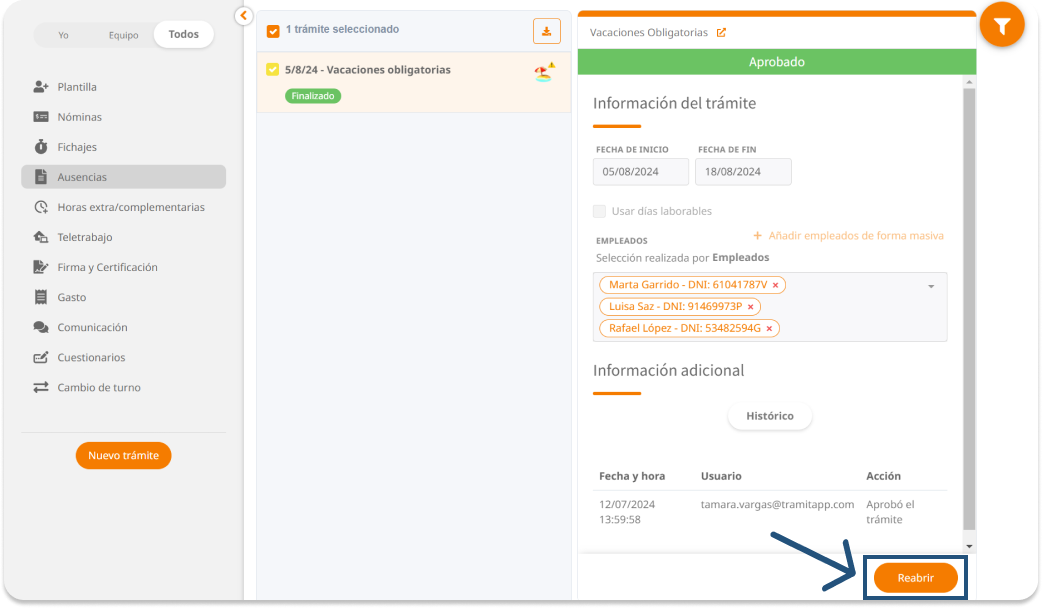Expand the employees selection dropdown arrow

click(x=931, y=287)
